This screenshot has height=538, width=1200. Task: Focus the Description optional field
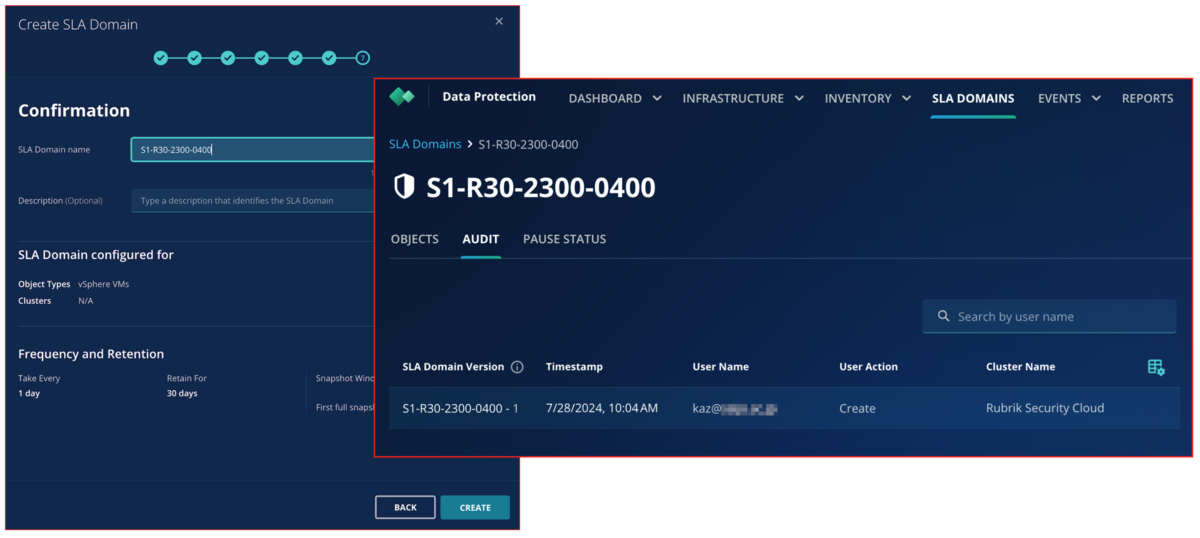click(x=253, y=200)
